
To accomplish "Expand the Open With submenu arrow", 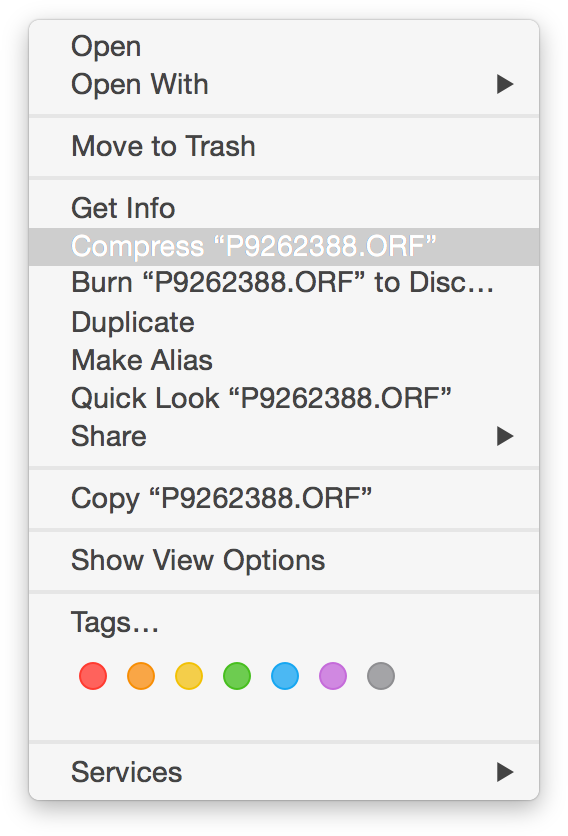I will tap(505, 84).
